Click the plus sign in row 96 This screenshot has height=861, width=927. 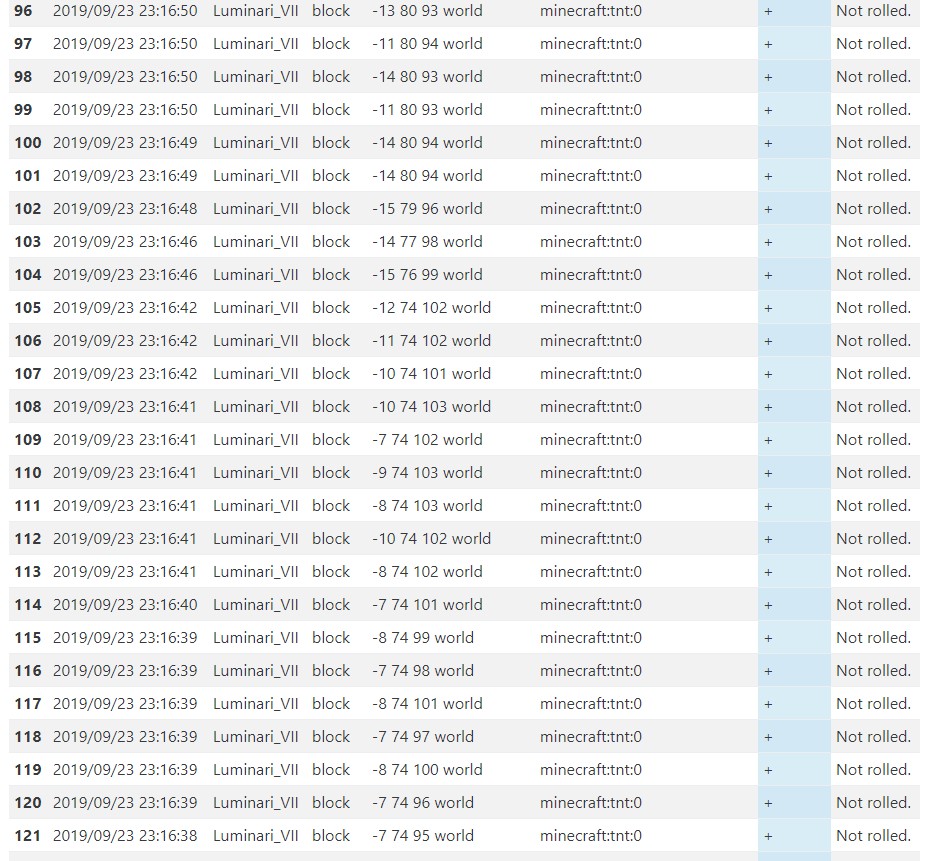pyautogui.click(x=768, y=11)
